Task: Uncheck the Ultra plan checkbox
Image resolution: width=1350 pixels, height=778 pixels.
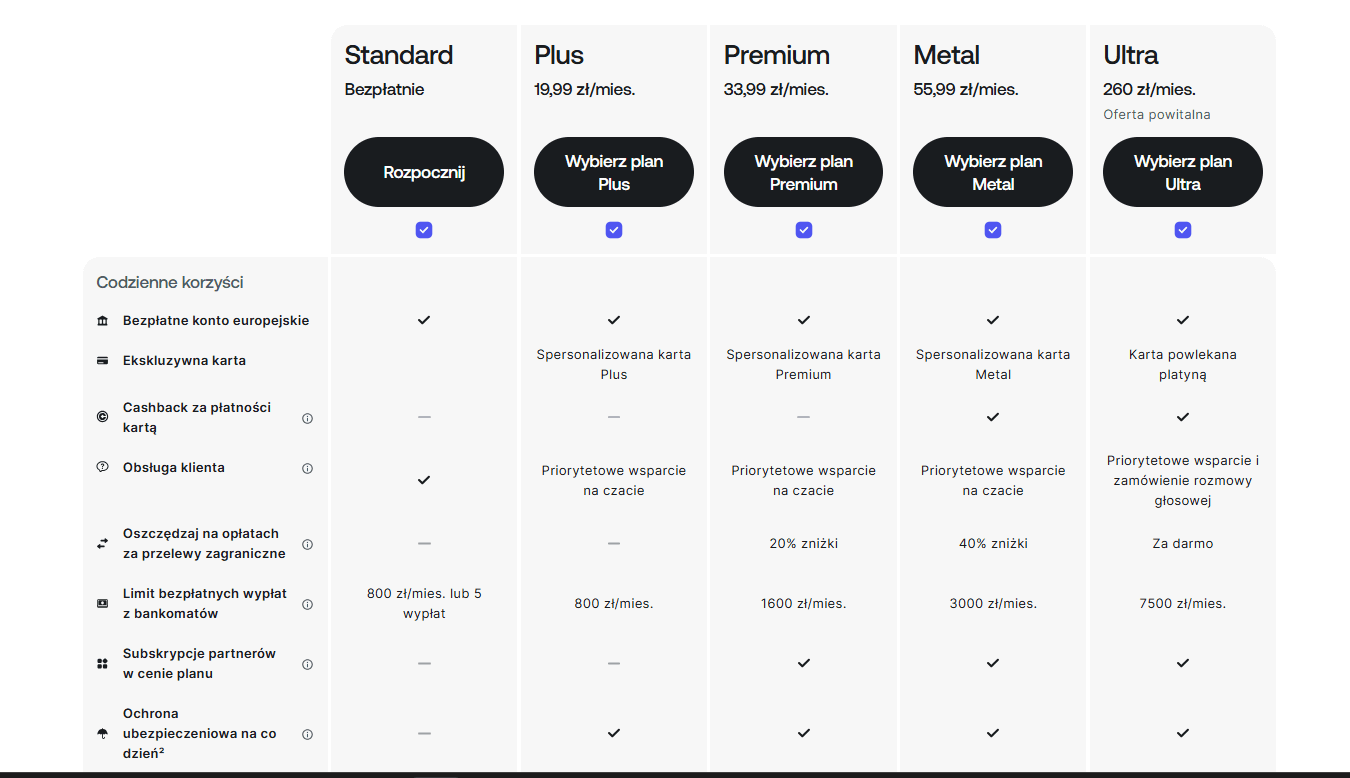Action: coord(1183,230)
